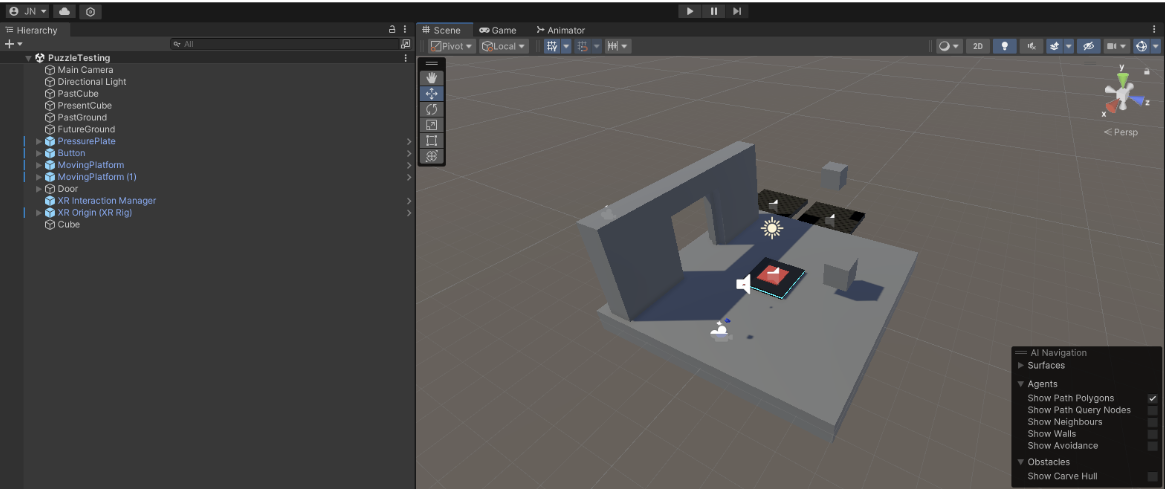Select Main Camera in hierarchy
This screenshot has width=1165, height=489.
(x=85, y=70)
